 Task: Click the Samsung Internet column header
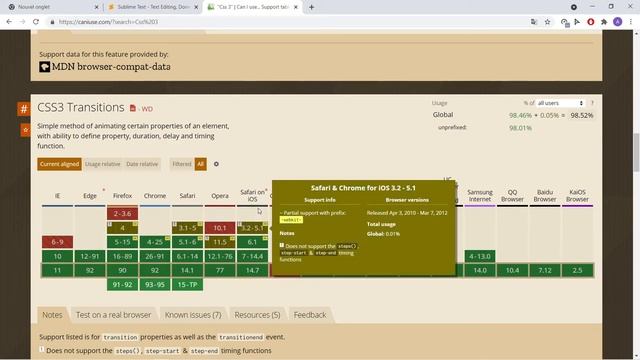(480, 196)
